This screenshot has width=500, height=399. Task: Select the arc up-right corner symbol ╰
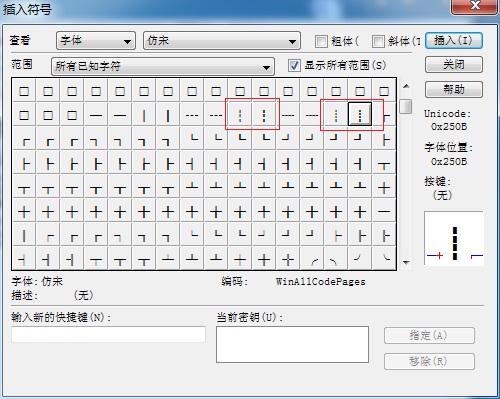point(384,259)
